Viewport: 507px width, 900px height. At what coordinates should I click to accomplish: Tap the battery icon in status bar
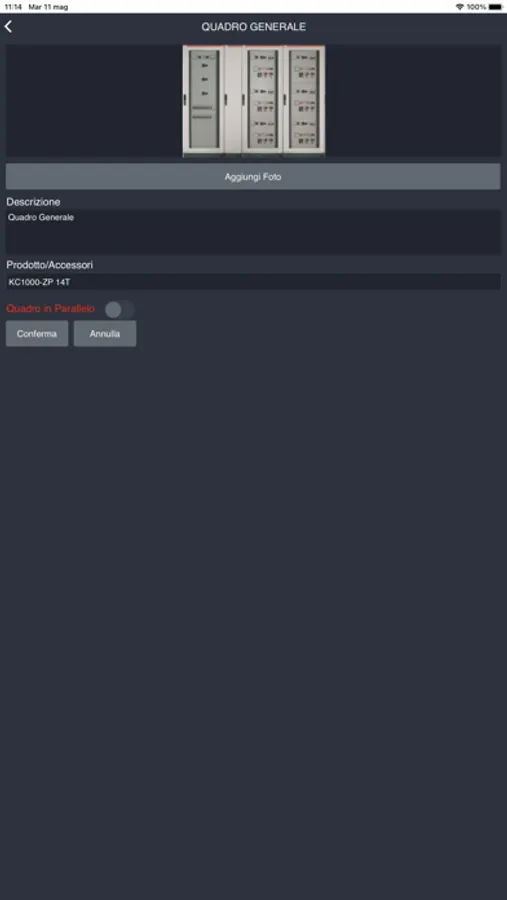(x=496, y=7)
